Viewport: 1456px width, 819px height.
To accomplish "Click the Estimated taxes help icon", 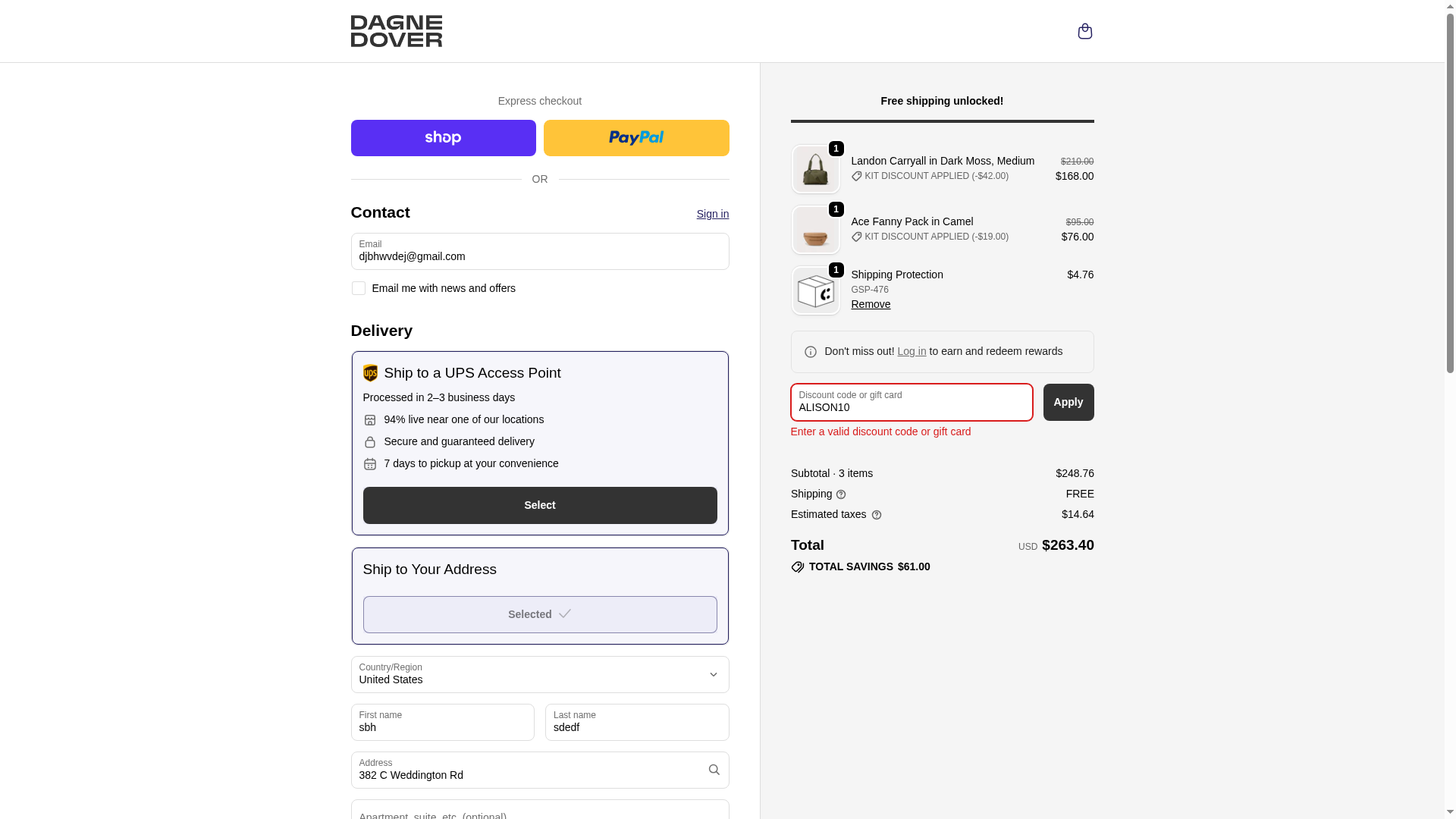I will pos(877,515).
